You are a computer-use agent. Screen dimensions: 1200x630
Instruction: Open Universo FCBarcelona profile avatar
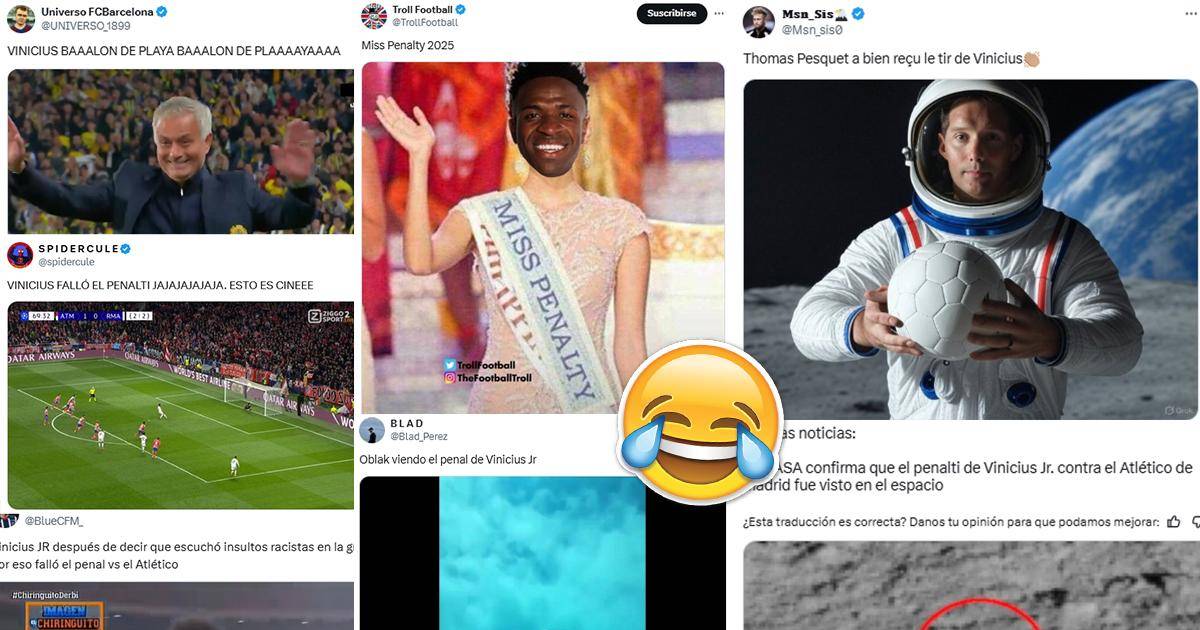[x=21, y=18]
